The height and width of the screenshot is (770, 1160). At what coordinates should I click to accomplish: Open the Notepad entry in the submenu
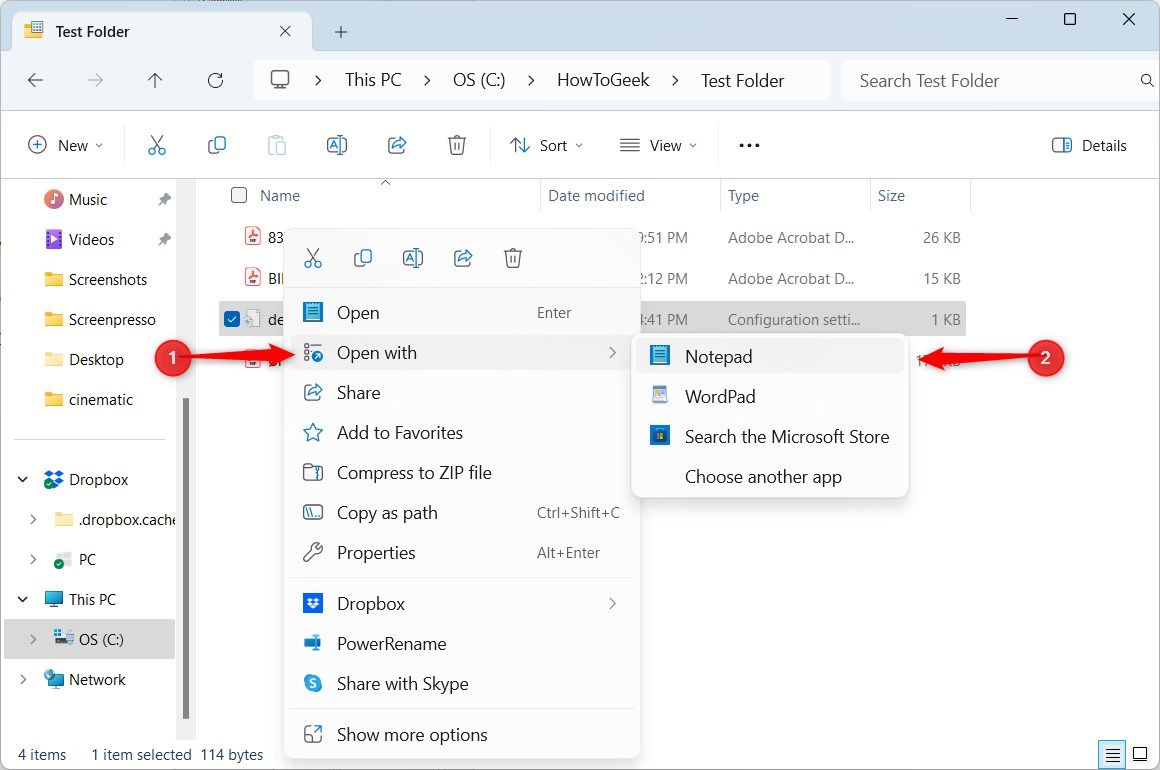point(769,357)
